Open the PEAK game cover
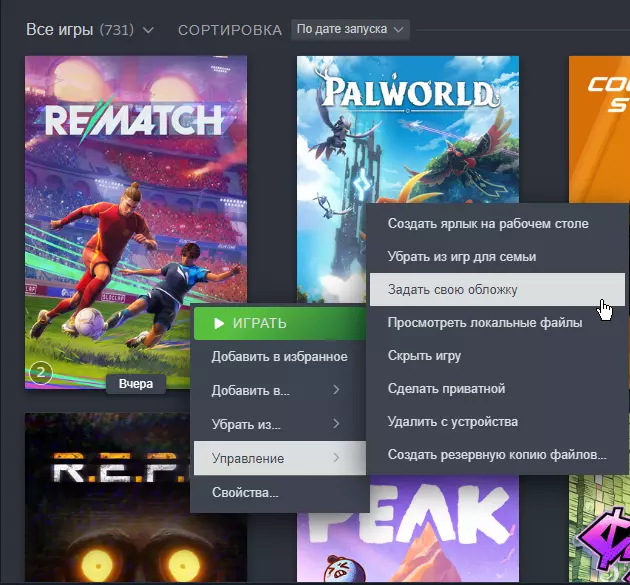 407,528
